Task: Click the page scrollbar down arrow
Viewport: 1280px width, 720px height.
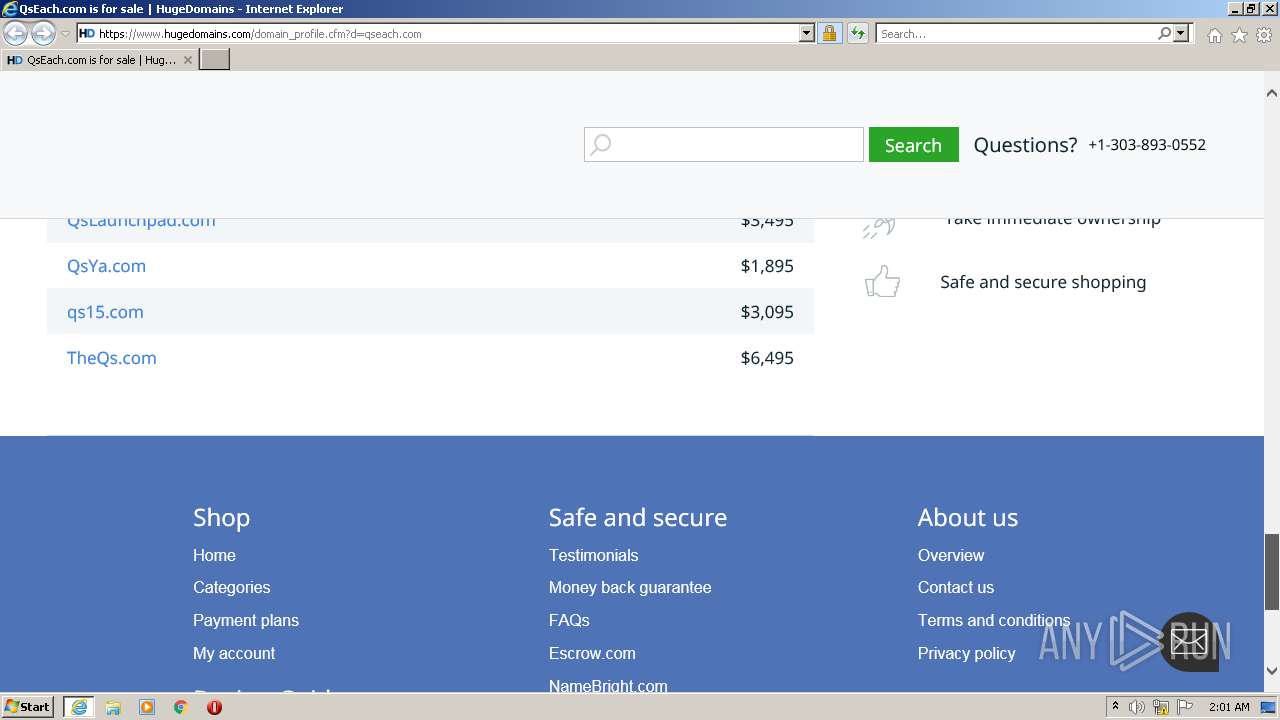Action: [x=1272, y=671]
